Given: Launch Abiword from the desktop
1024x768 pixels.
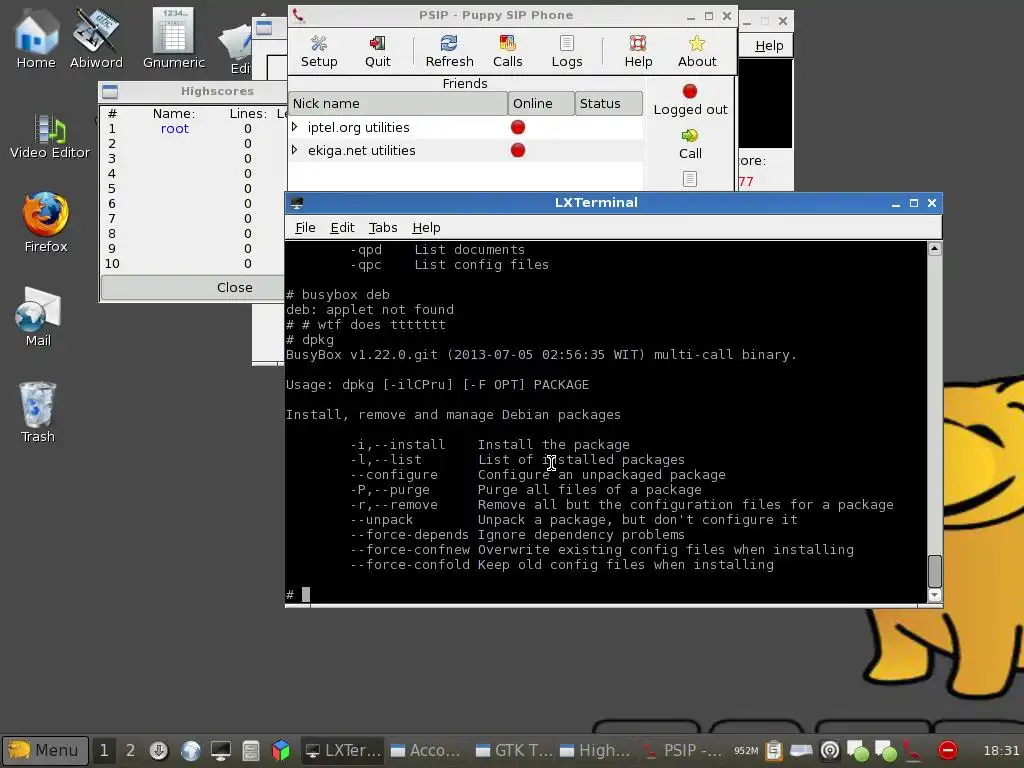Looking at the screenshot, I should click(x=96, y=38).
